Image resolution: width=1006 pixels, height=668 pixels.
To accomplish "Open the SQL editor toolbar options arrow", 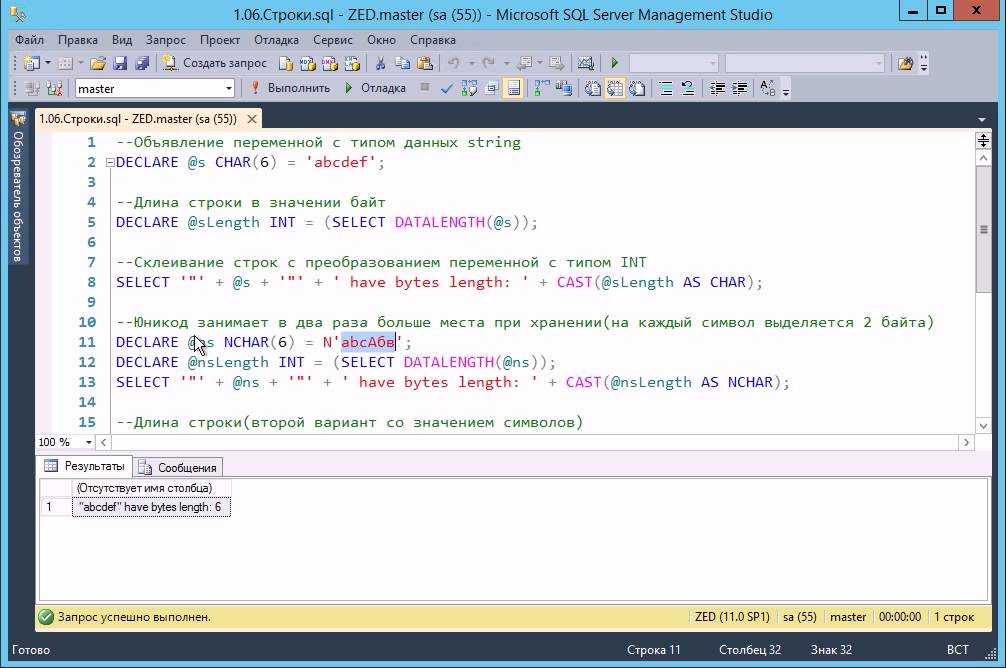I will coord(786,90).
